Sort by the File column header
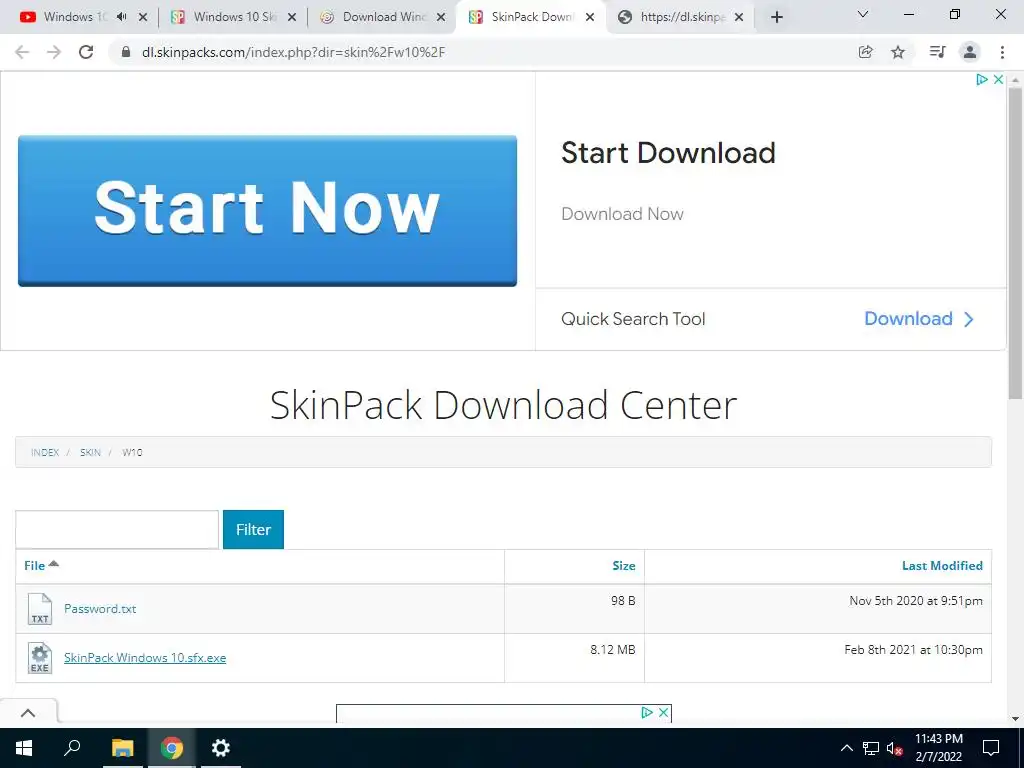 tap(40, 566)
